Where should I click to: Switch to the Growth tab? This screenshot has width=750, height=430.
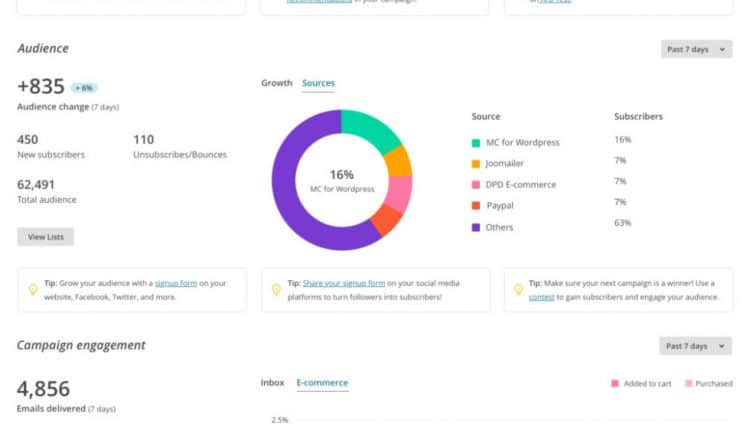(276, 83)
